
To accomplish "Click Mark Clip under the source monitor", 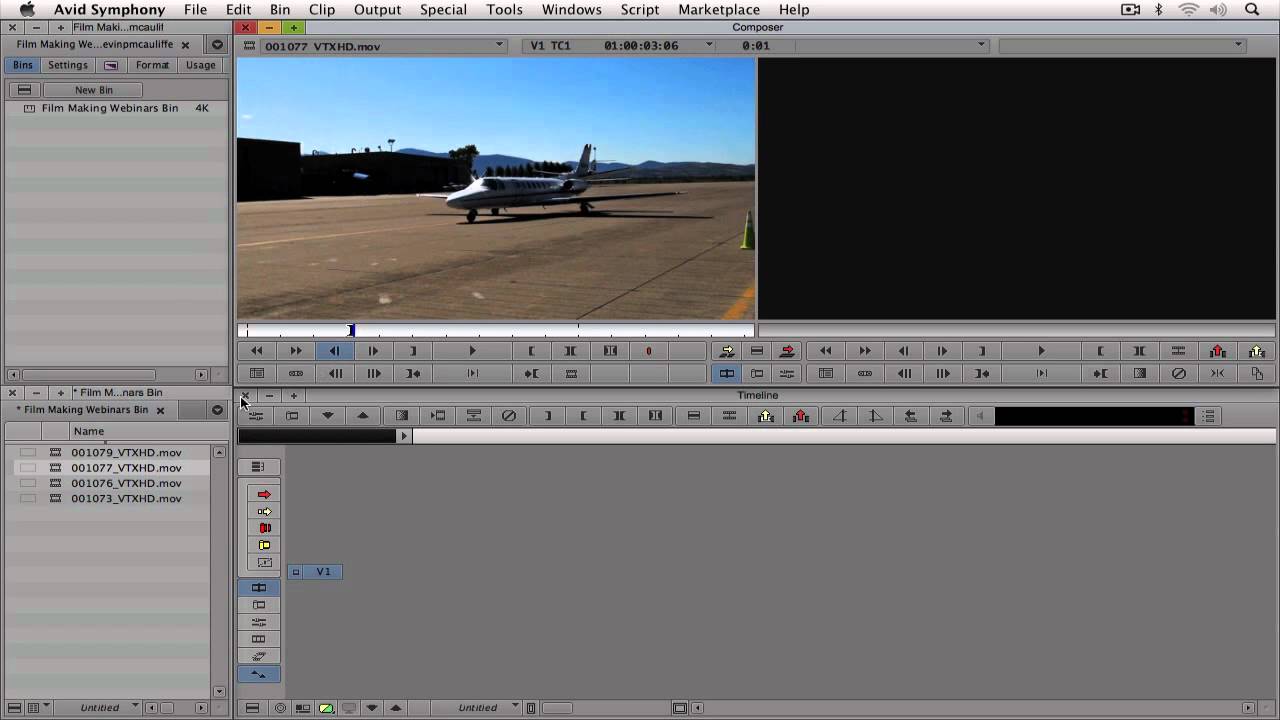I will [x=570, y=351].
